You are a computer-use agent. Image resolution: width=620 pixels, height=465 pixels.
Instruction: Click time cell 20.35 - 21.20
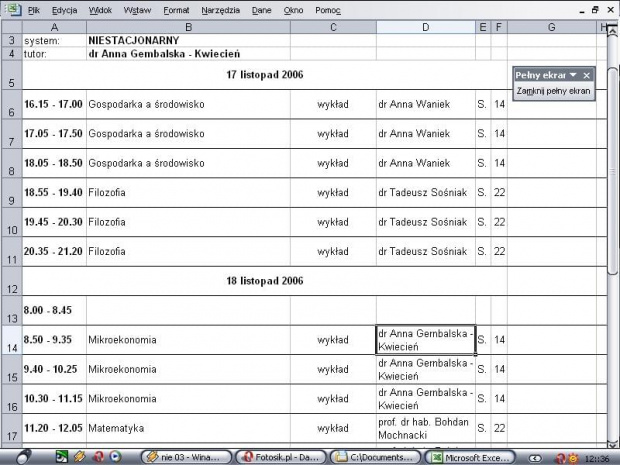pyautogui.click(x=54, y=251)
